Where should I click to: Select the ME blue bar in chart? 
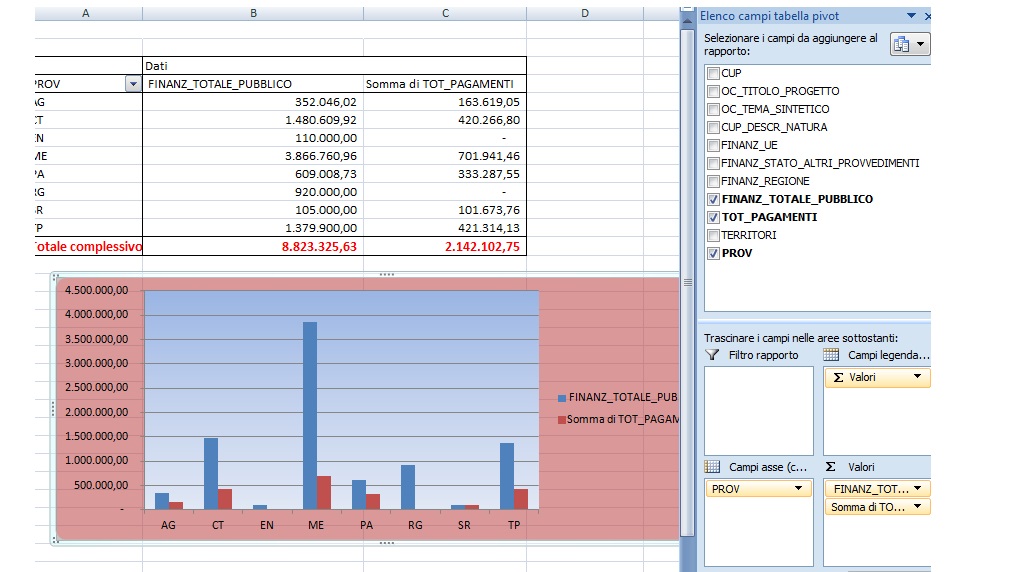[309, 416]
